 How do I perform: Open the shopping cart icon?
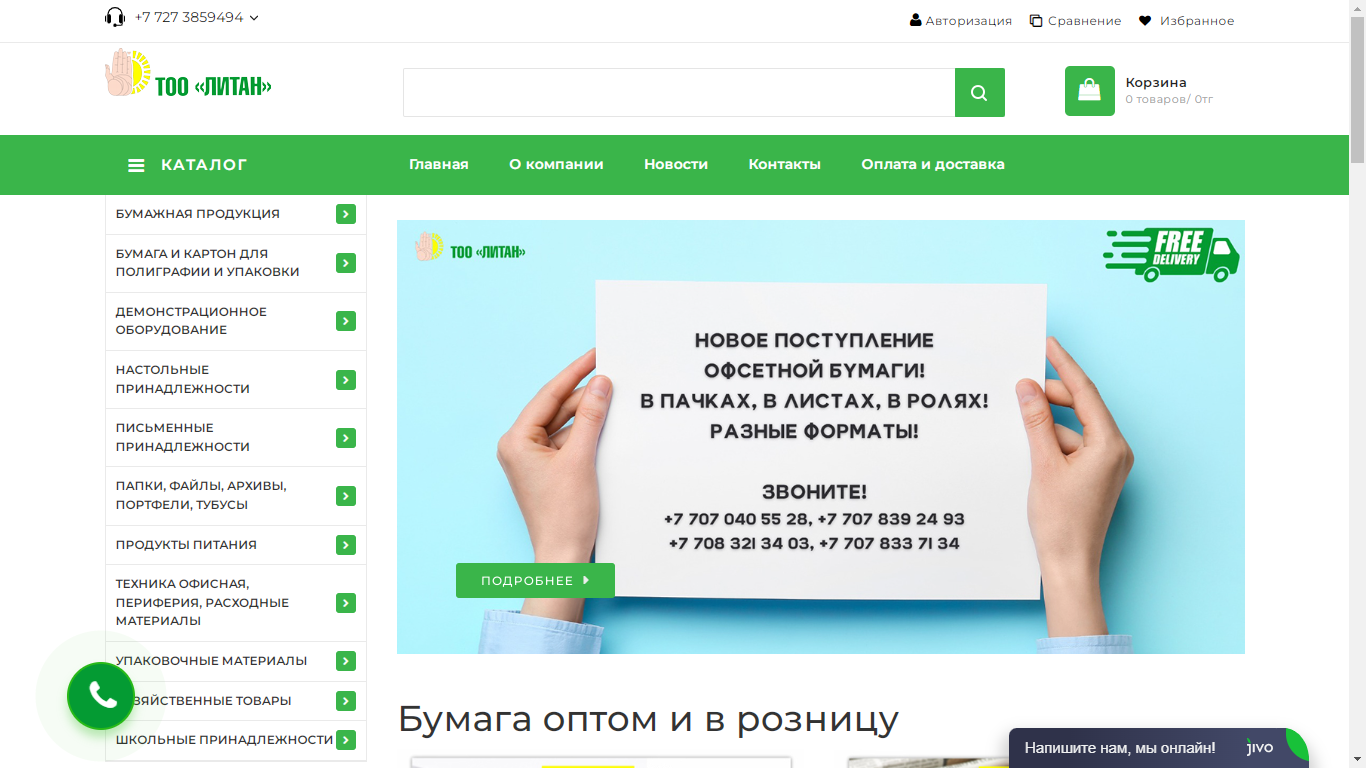point(1089,90)
